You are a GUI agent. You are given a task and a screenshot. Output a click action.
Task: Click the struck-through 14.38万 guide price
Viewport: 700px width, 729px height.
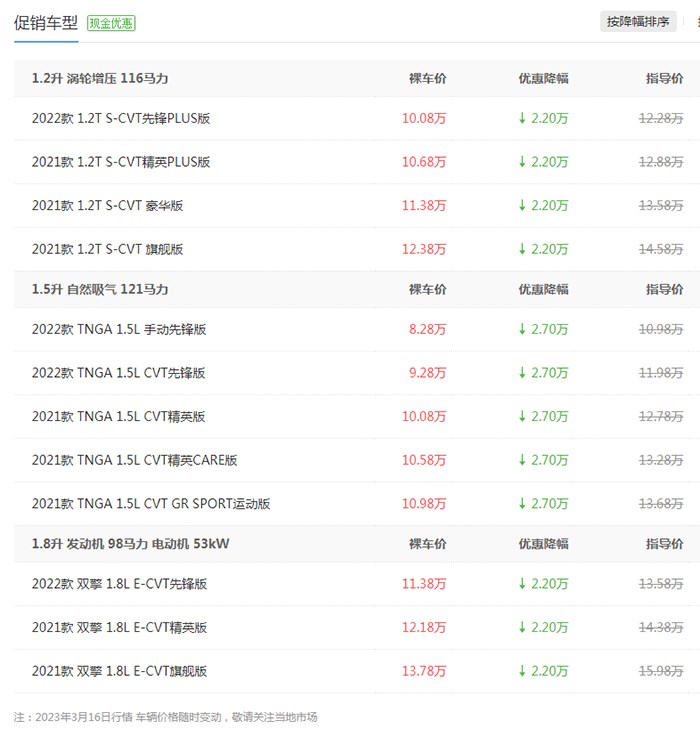tap(661, 628)
